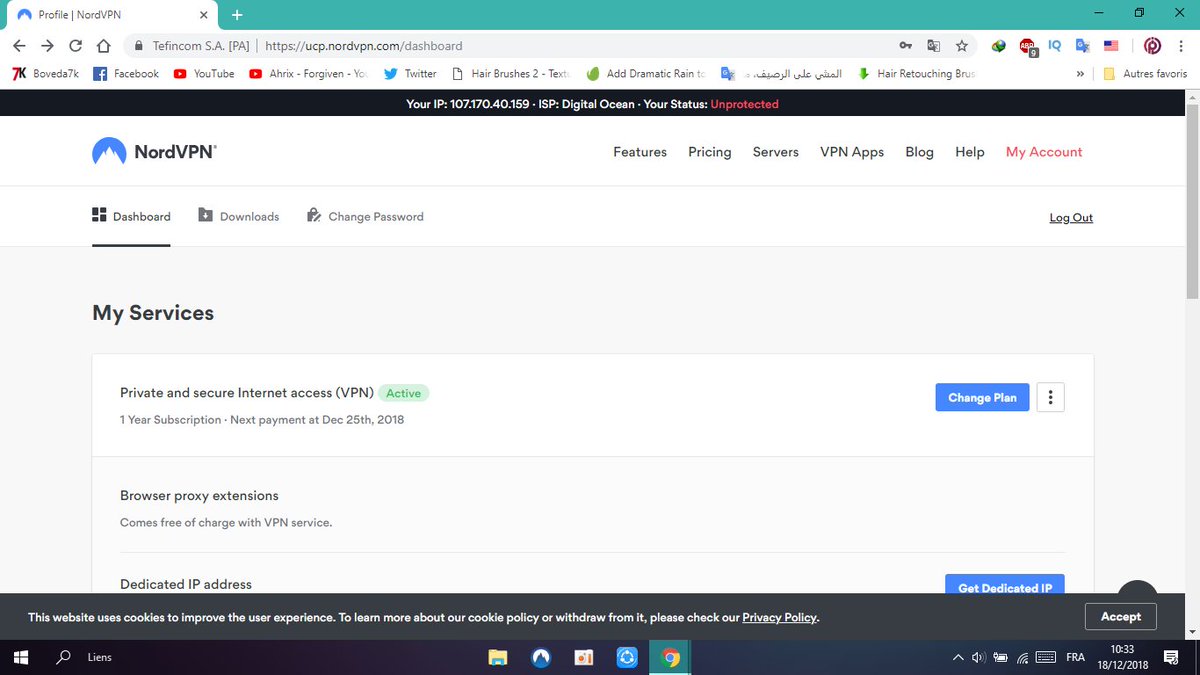Reload the current page

click(75, 46)
